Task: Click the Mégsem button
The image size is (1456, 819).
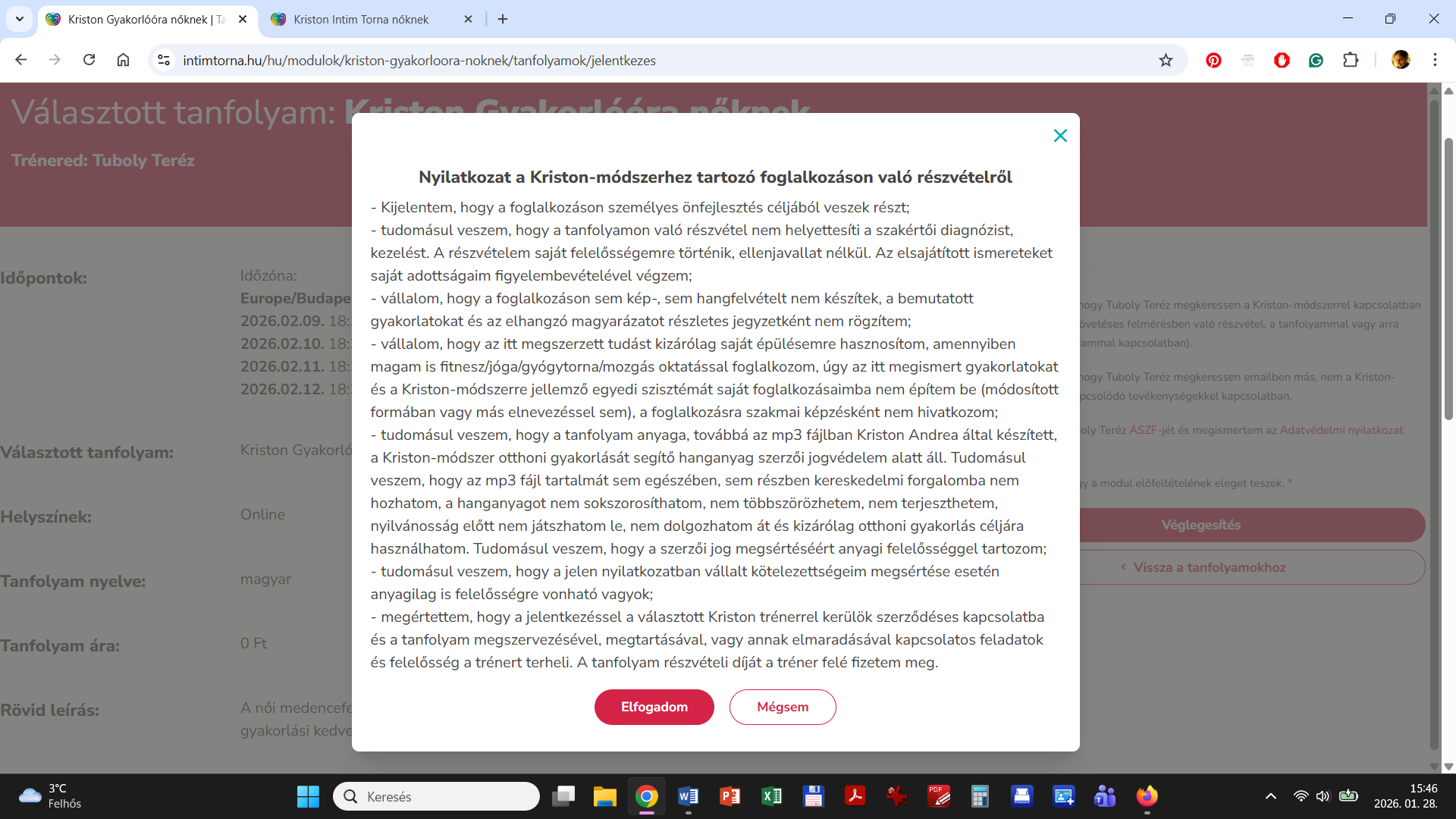Action: (782, 707)
